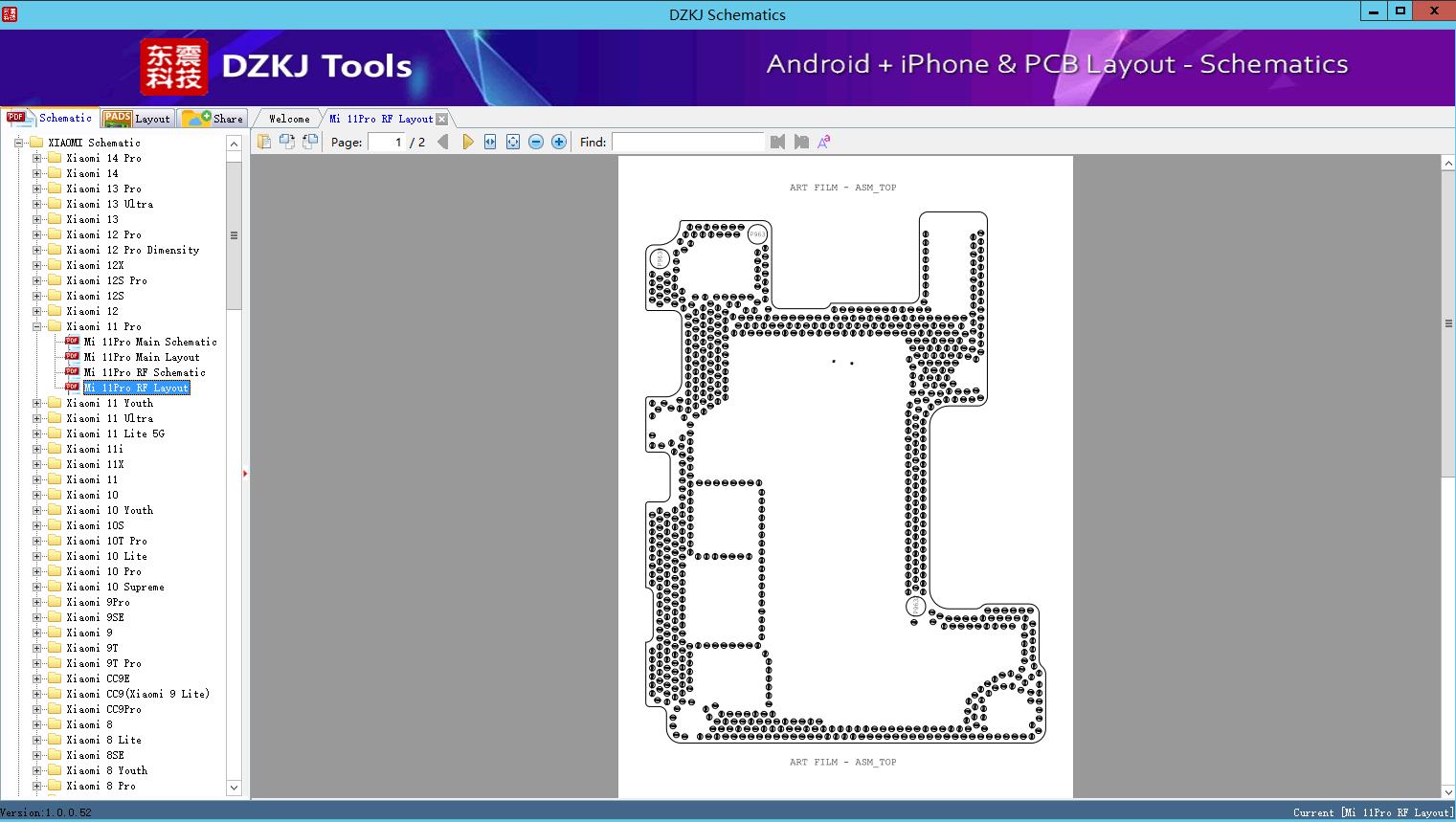Click the Find text box

(x=688, y=142)
